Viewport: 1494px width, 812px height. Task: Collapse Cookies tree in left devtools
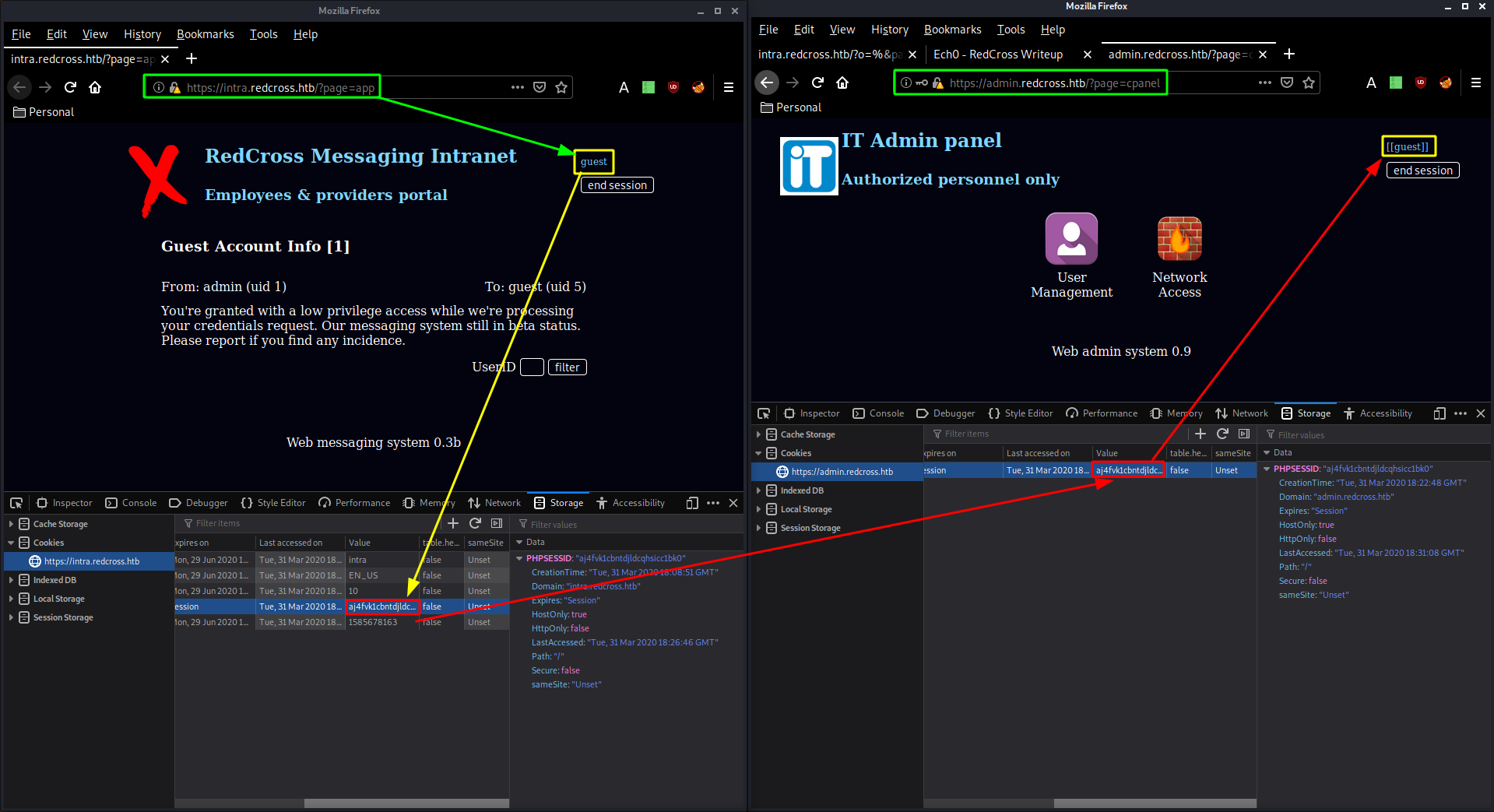click(x=12, y=543)
